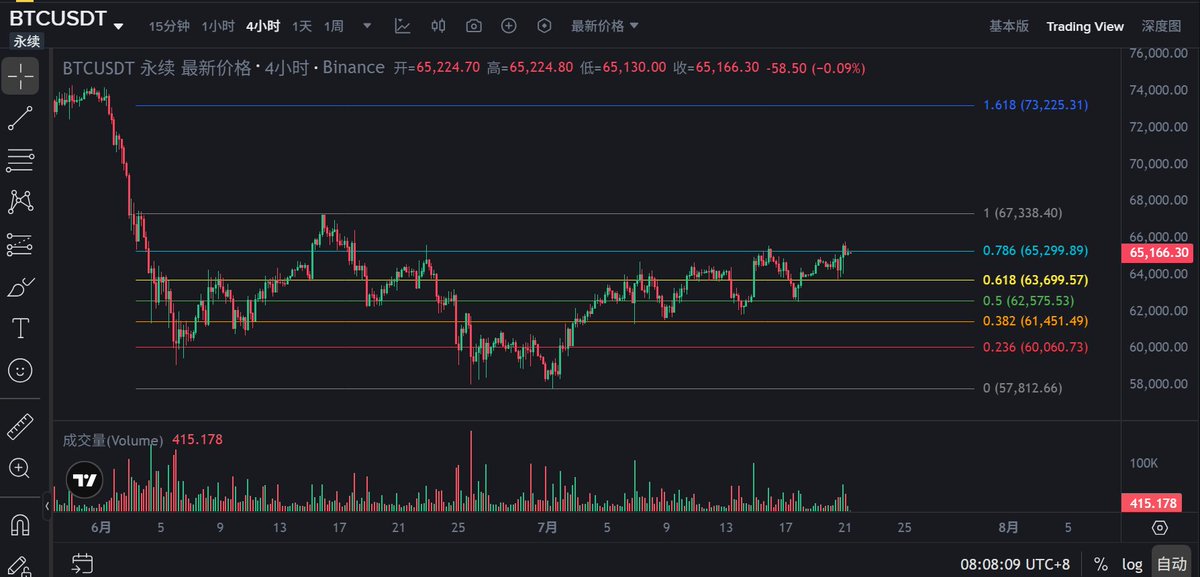Activate the zoom-in magnifier tool
This screenshot has height=577, width=1200.
tap(20, 467)
